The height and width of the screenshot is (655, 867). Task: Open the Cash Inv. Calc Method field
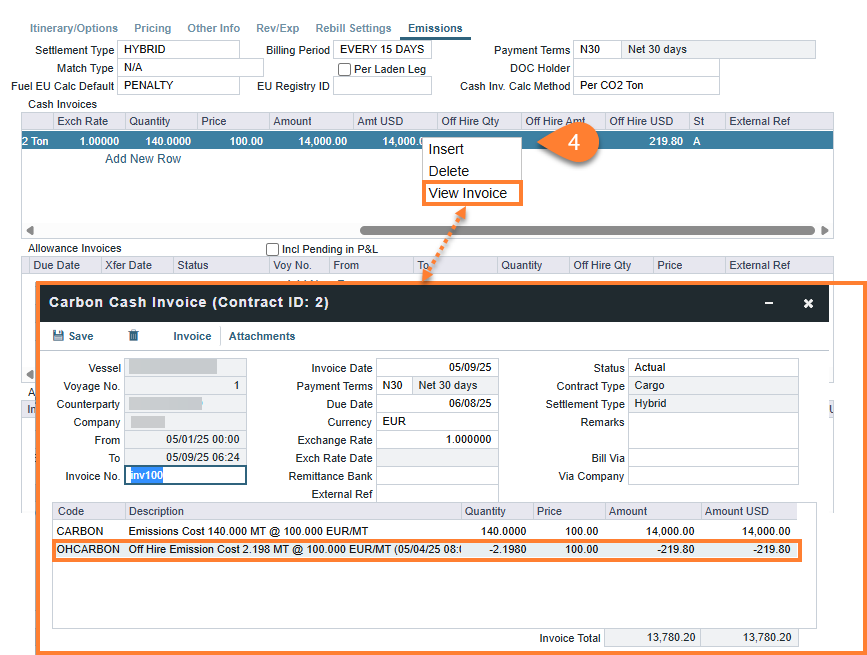point(646,86)
